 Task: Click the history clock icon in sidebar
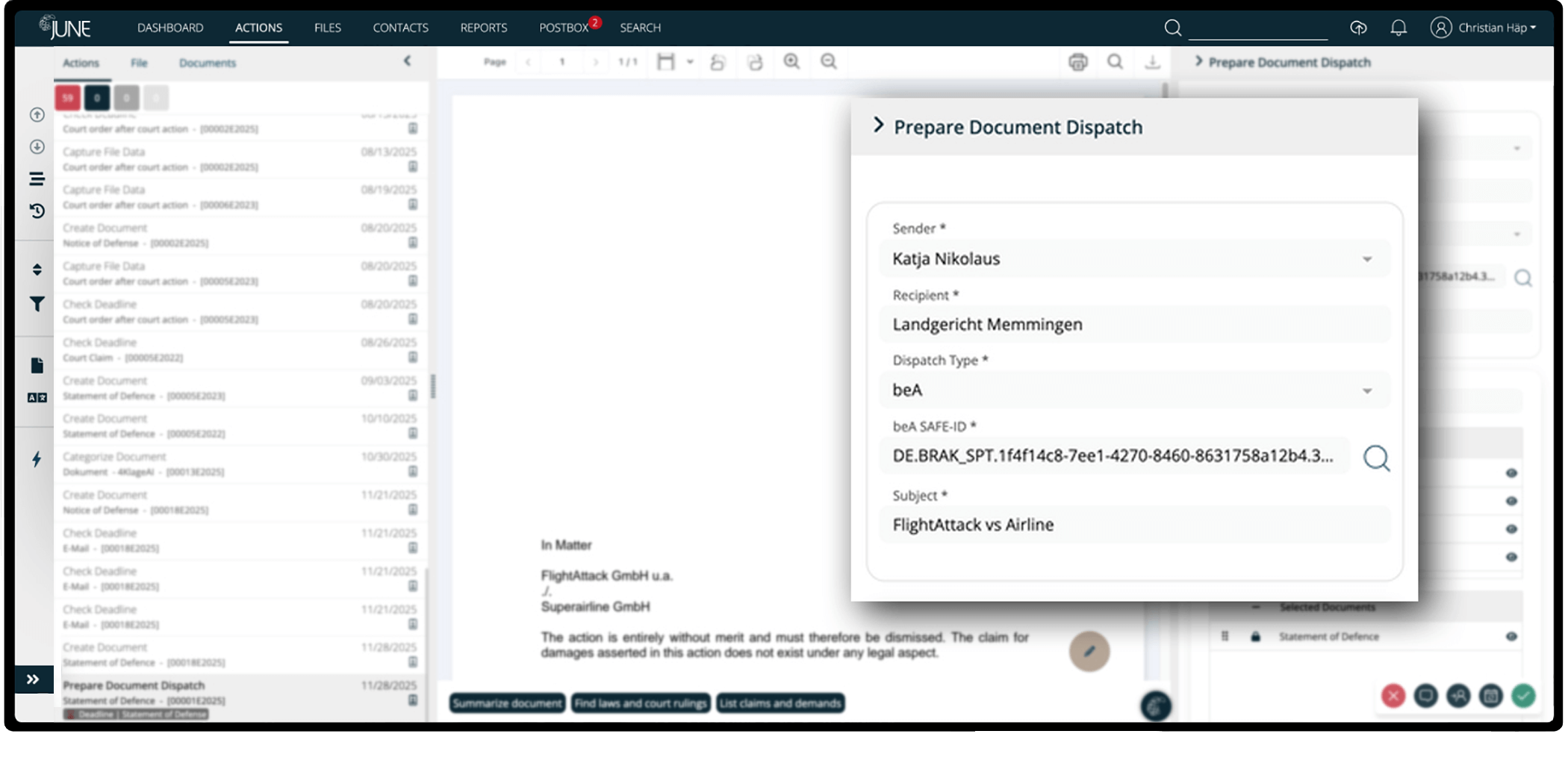[37, 211]
